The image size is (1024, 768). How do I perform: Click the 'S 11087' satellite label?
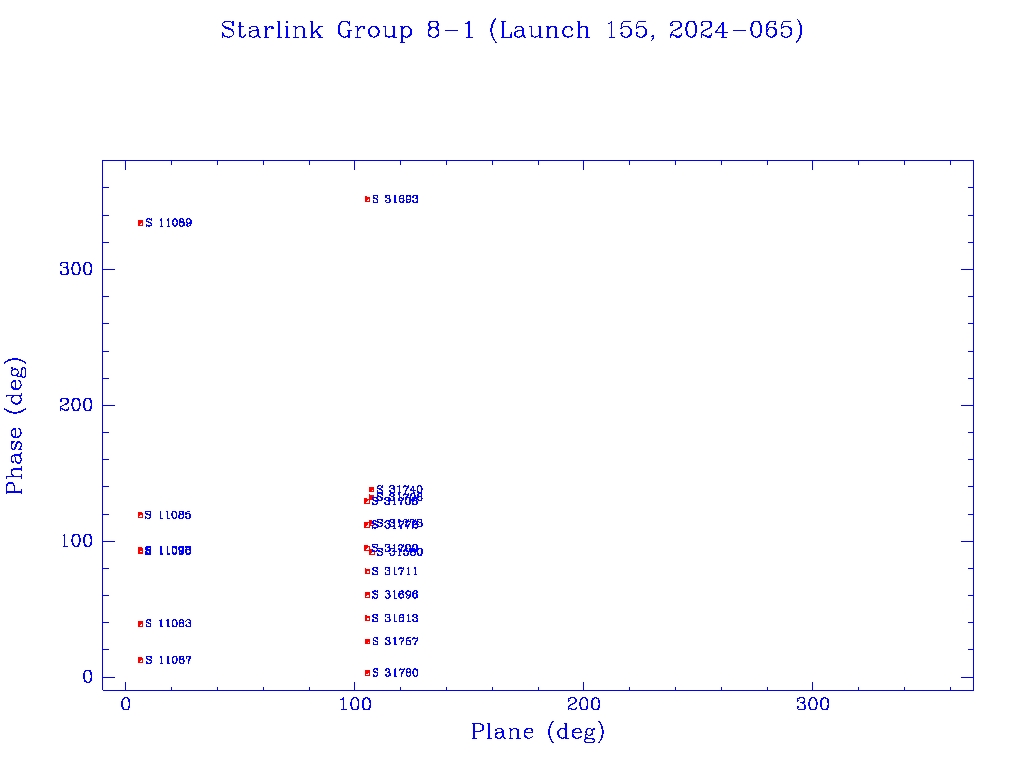pos(168,660)
